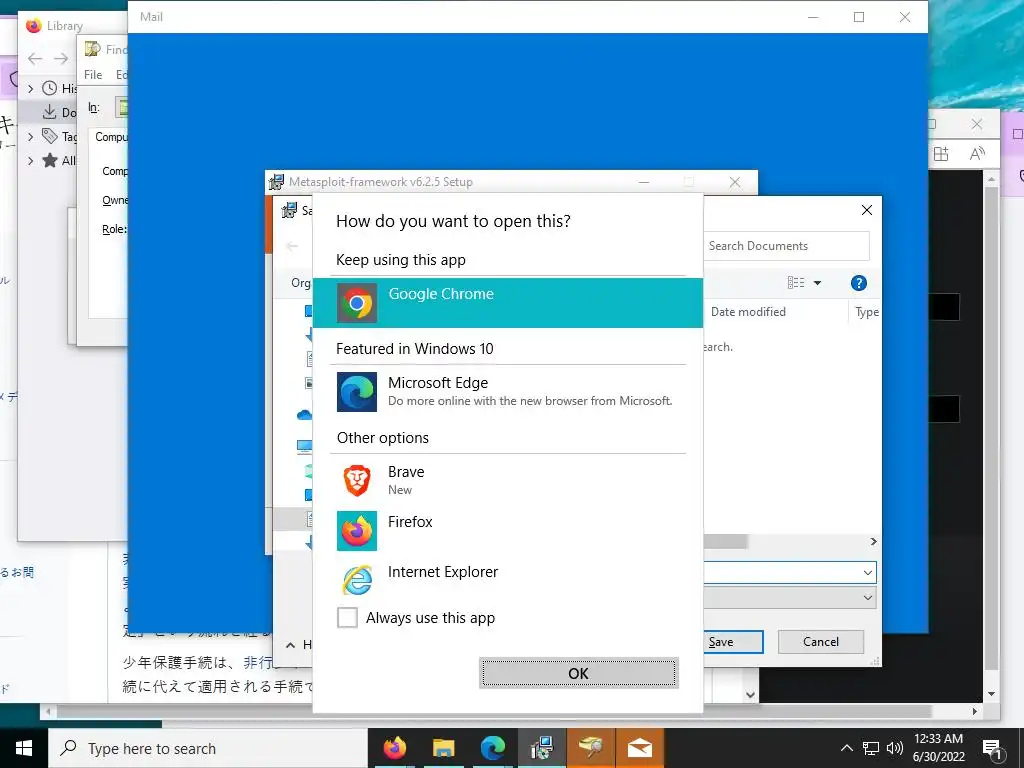Open the volume tray icon

point(895,748)
